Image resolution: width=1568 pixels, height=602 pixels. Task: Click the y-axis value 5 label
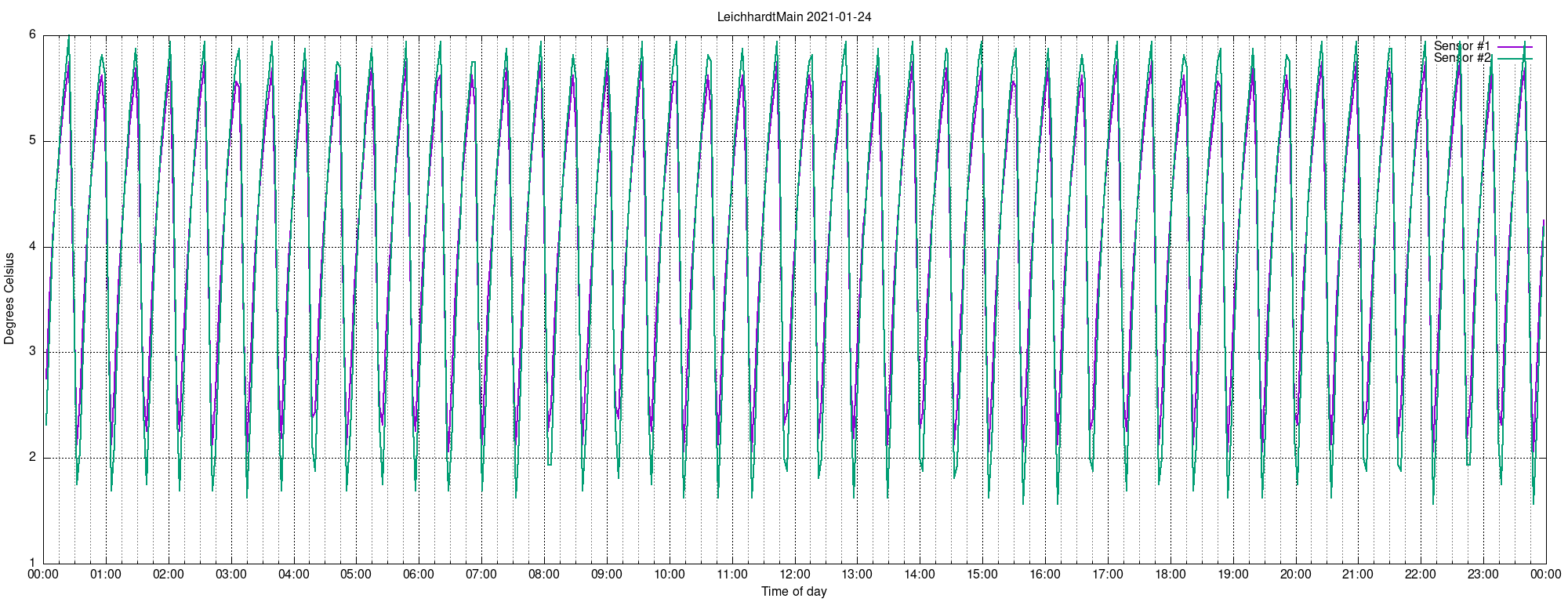[x=33, y=141]
